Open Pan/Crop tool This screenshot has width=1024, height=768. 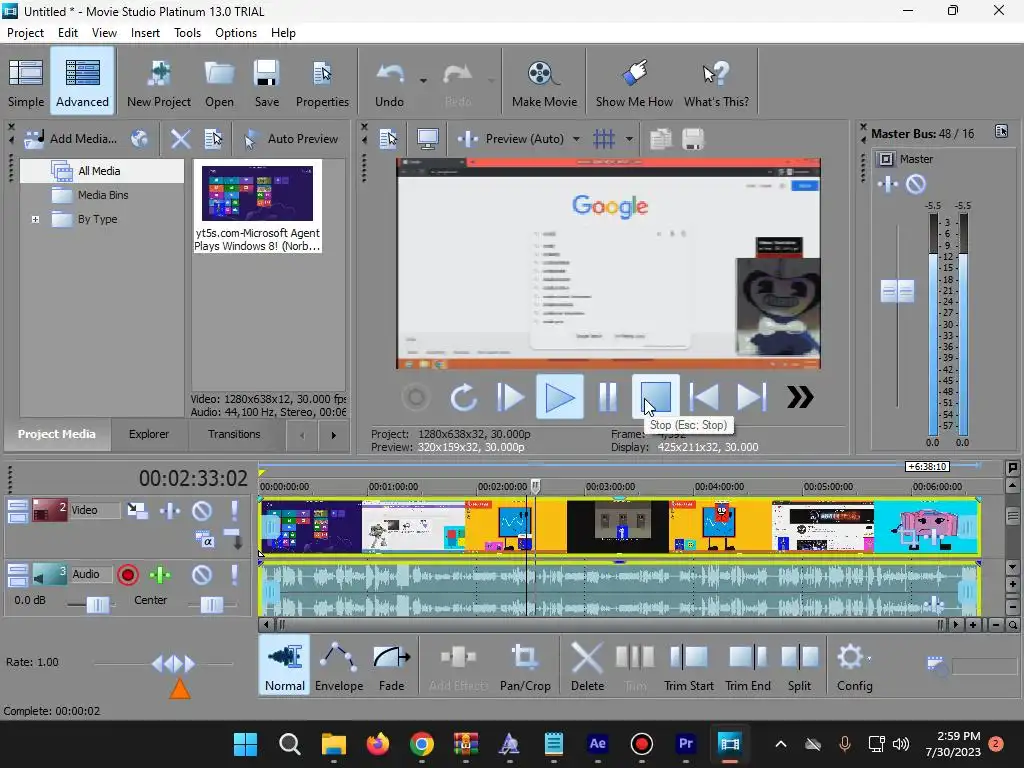click(x=525, y=666)
